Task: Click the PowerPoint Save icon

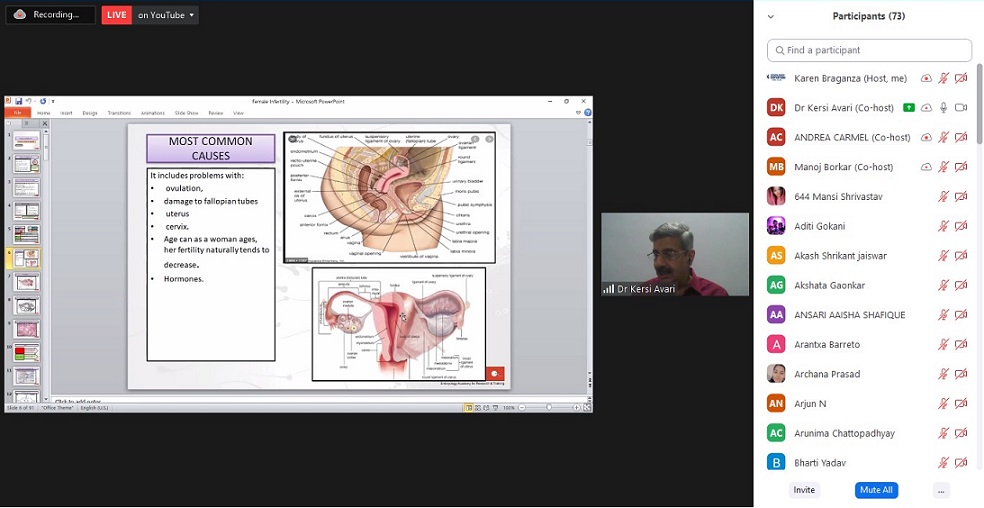Action: [x=18, y=101]
